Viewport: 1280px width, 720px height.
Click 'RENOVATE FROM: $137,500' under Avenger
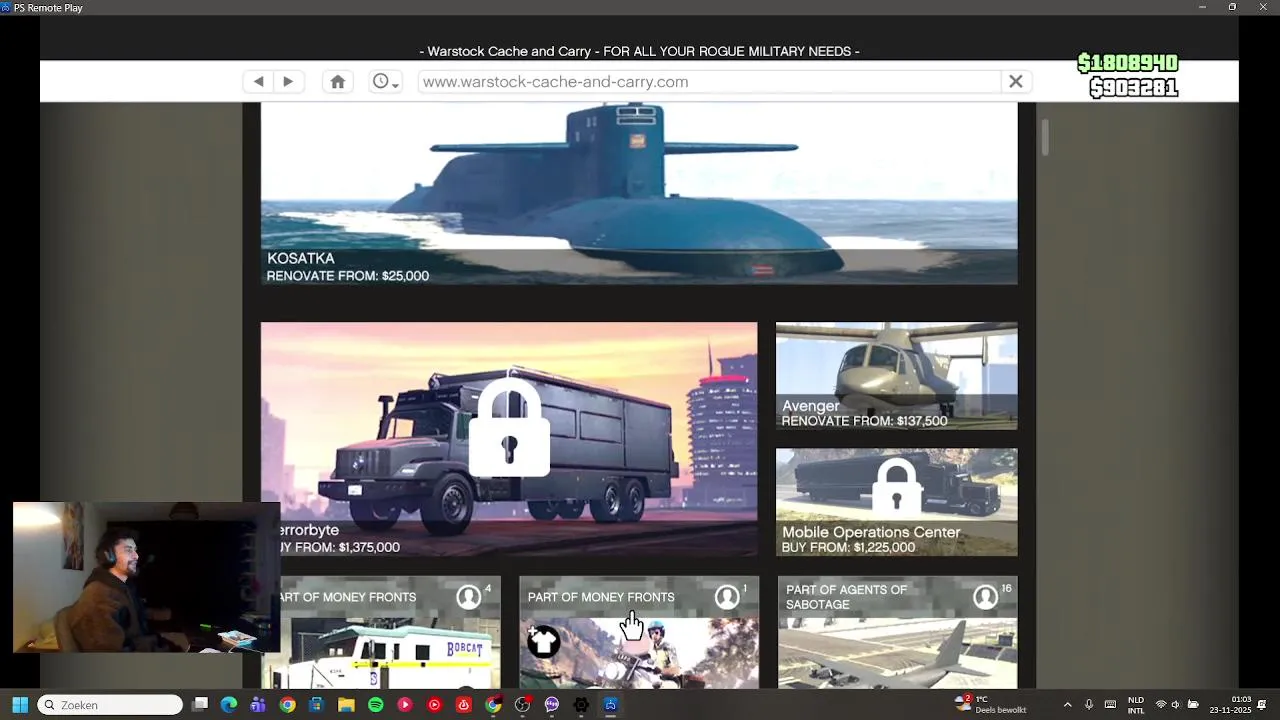click(864, 421)
